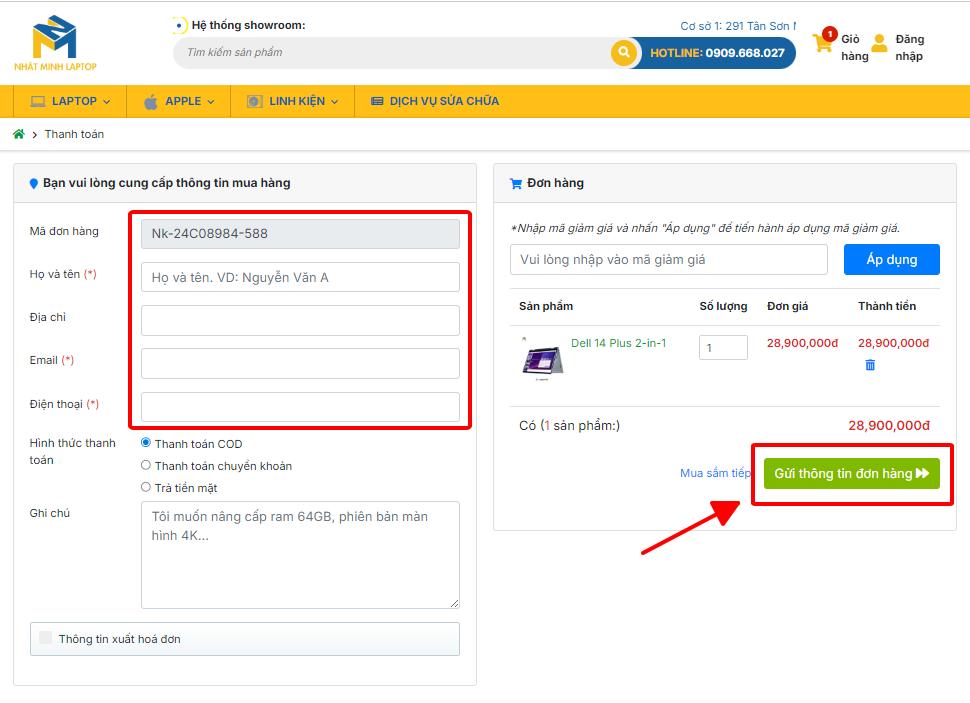Follow the Mua sắm tiếp link

click(x=715, y=473)
